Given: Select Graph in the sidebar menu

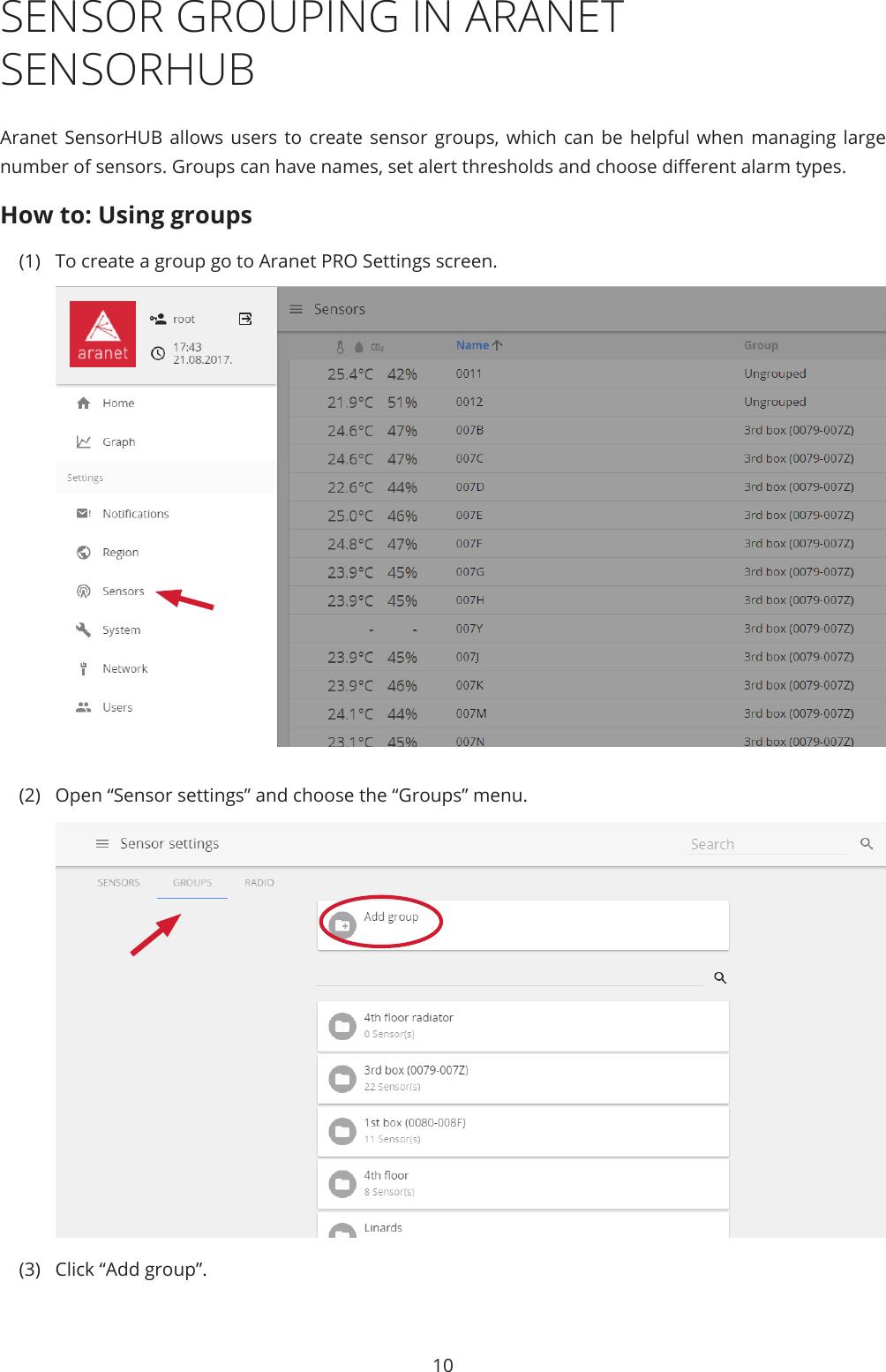Looking at the screenshot, I should click(x=166, y=441).
